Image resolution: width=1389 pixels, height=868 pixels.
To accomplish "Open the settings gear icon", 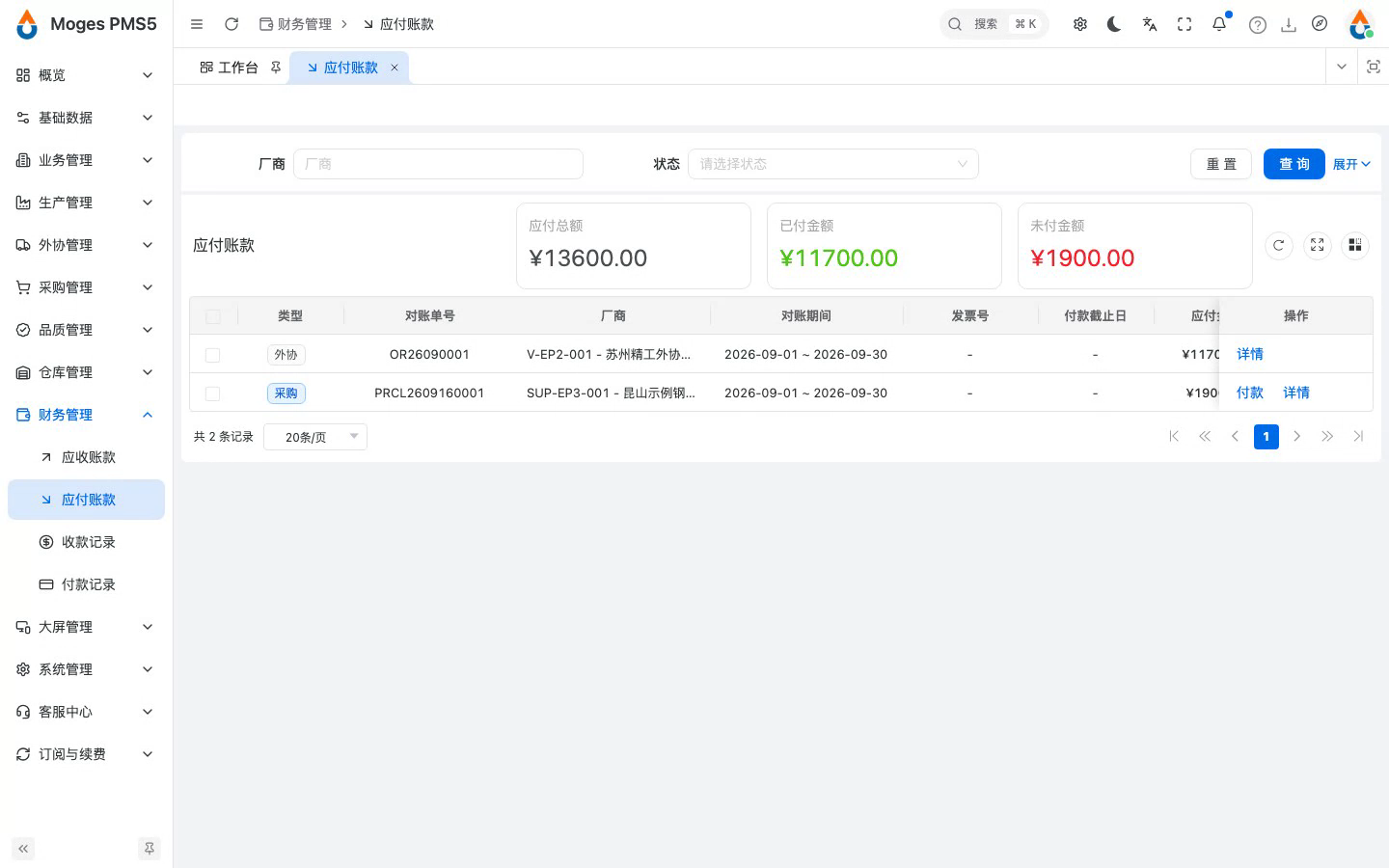I will [1080, 24].
